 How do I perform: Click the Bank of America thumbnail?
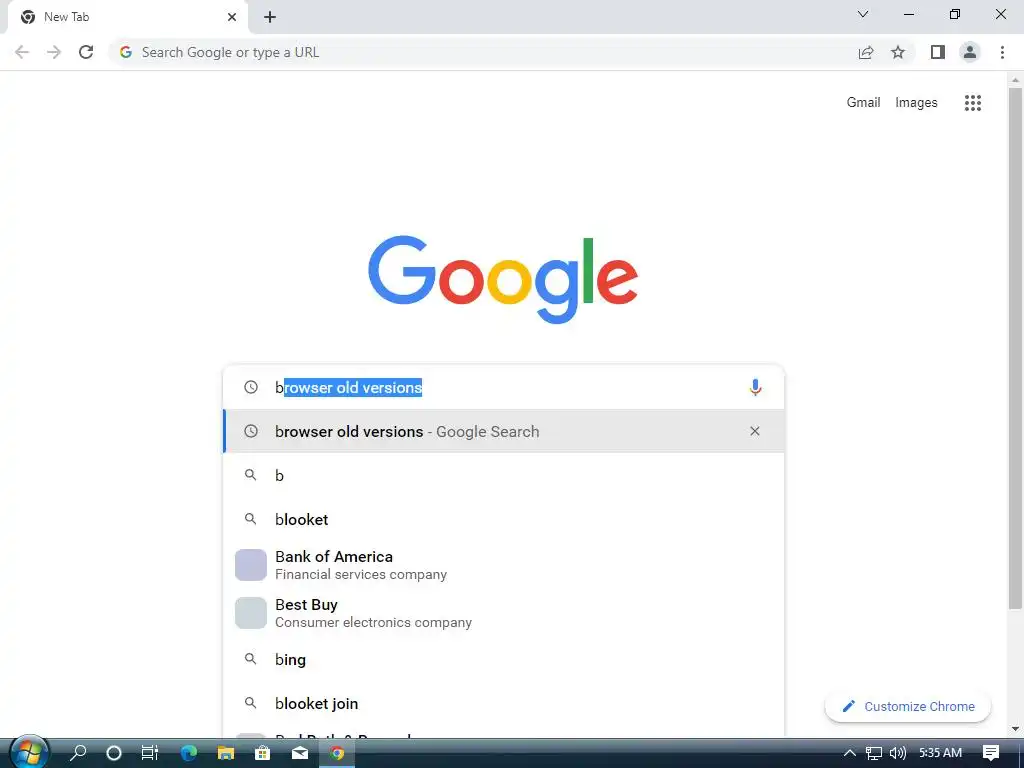[251, 565]
